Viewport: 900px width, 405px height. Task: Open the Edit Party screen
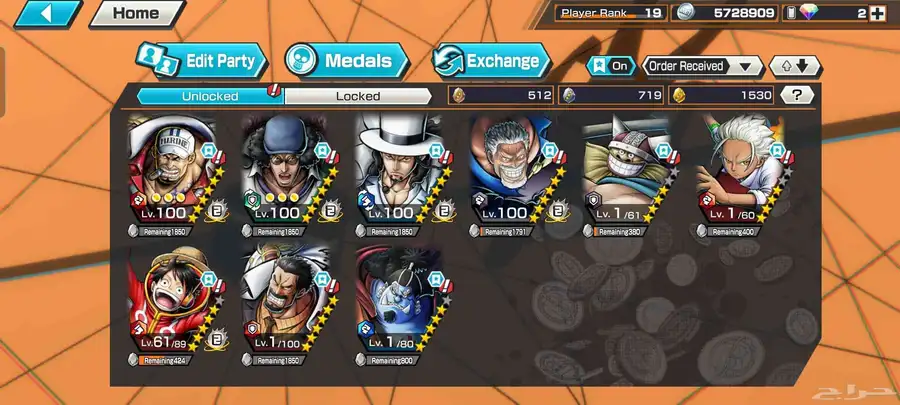click(x=202, y=61)
